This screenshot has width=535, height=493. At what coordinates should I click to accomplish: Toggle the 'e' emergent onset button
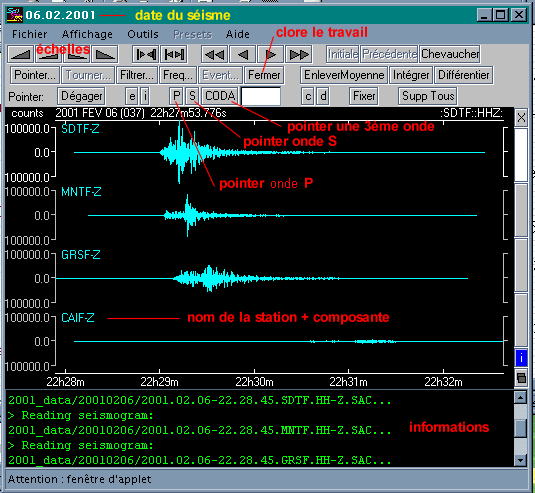coord(132,96)
